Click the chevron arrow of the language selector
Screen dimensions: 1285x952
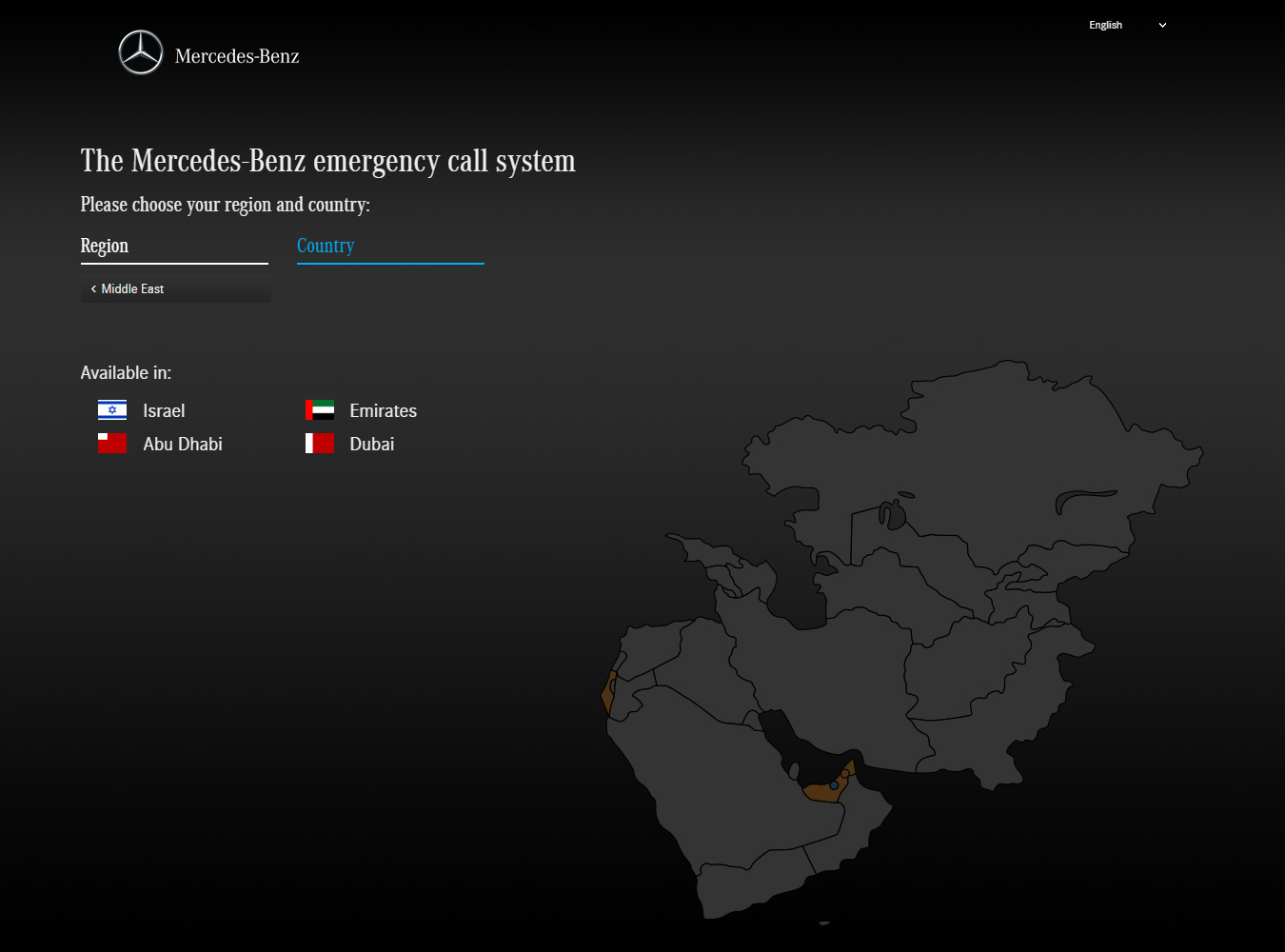1162,26
